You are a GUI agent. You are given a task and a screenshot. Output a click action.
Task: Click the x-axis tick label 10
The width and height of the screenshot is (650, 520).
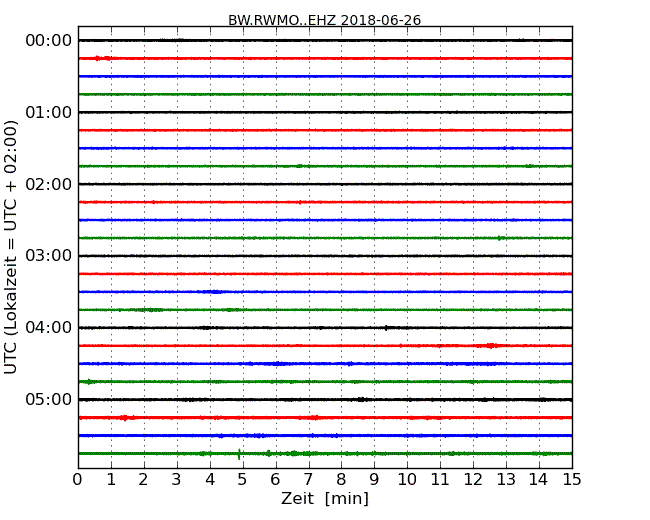[407, 480]
